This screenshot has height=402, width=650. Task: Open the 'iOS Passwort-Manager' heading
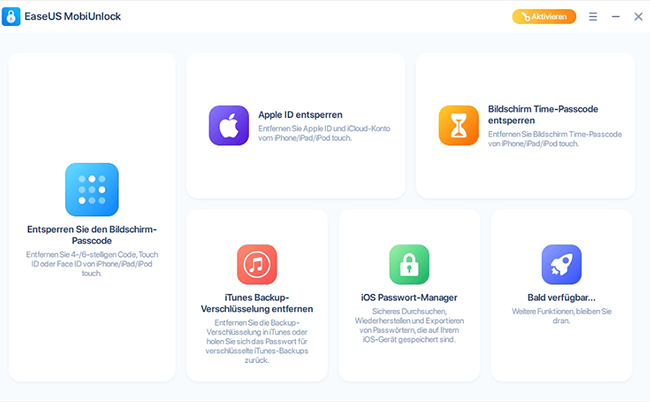[x=409, y=297]
